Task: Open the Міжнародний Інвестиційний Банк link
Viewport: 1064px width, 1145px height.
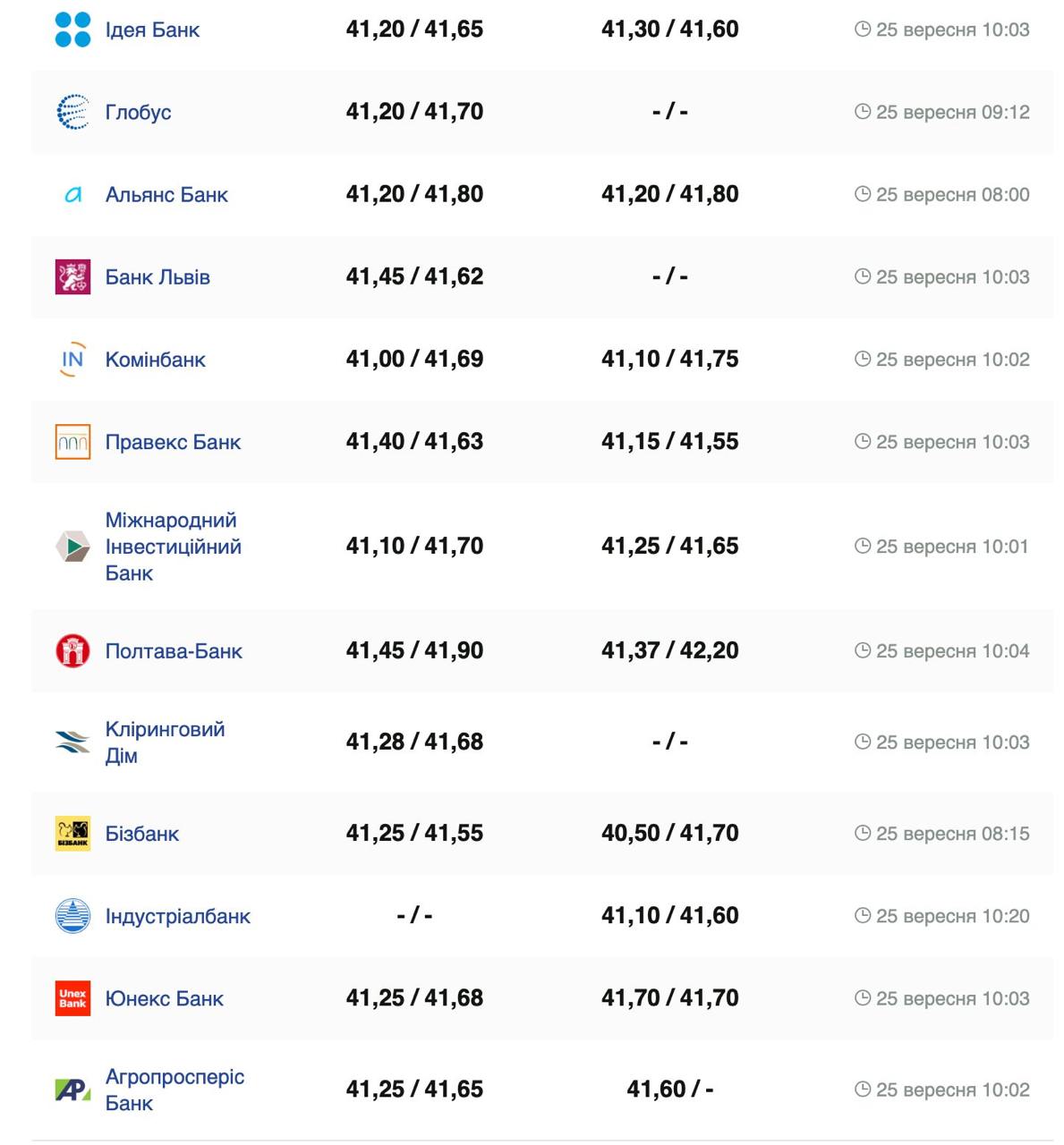Action: (173, 547)
